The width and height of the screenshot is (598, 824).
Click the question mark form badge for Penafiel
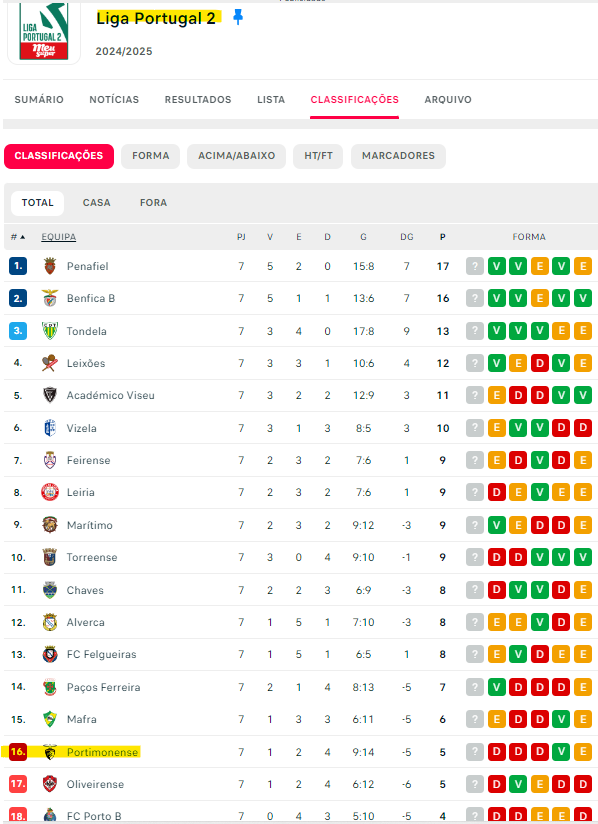(x=475, y=266)
